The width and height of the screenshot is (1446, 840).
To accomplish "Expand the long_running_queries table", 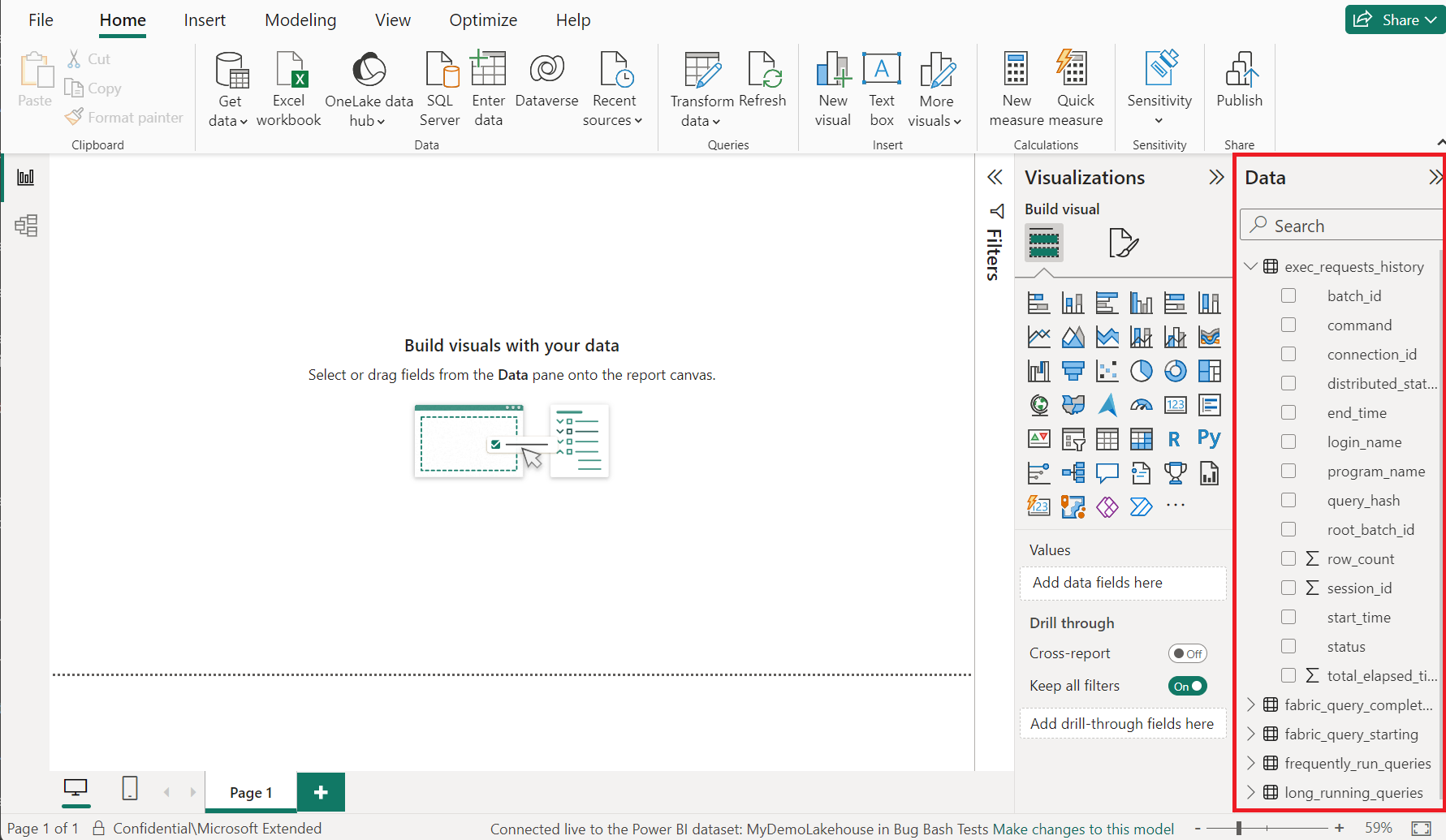I will 1250,793.
